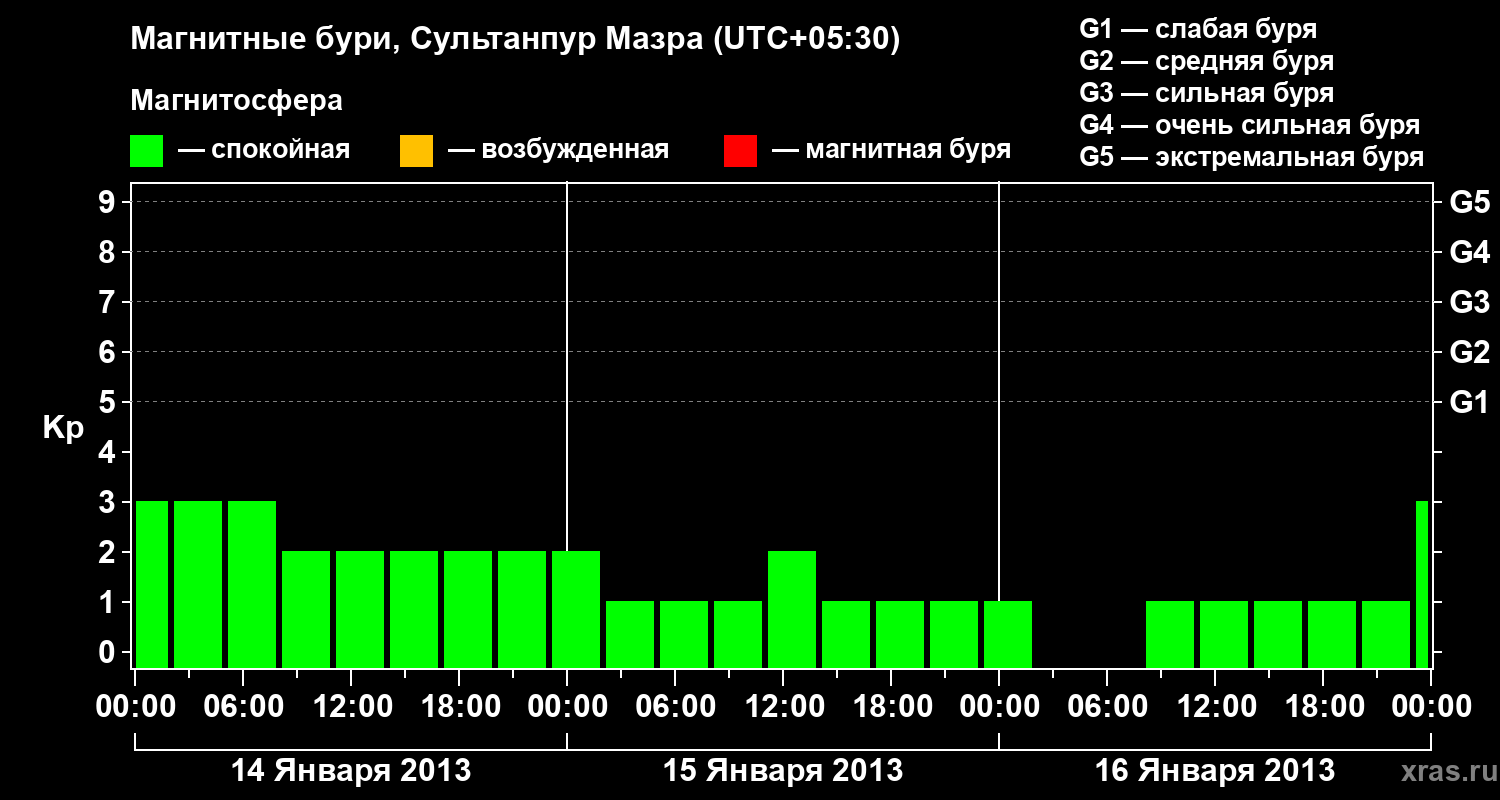The height and width of the screenshot is (800, 1500).
Task: Click the Kp 1 bar at 00:00 on 16 January
Action: (1008, 634)
